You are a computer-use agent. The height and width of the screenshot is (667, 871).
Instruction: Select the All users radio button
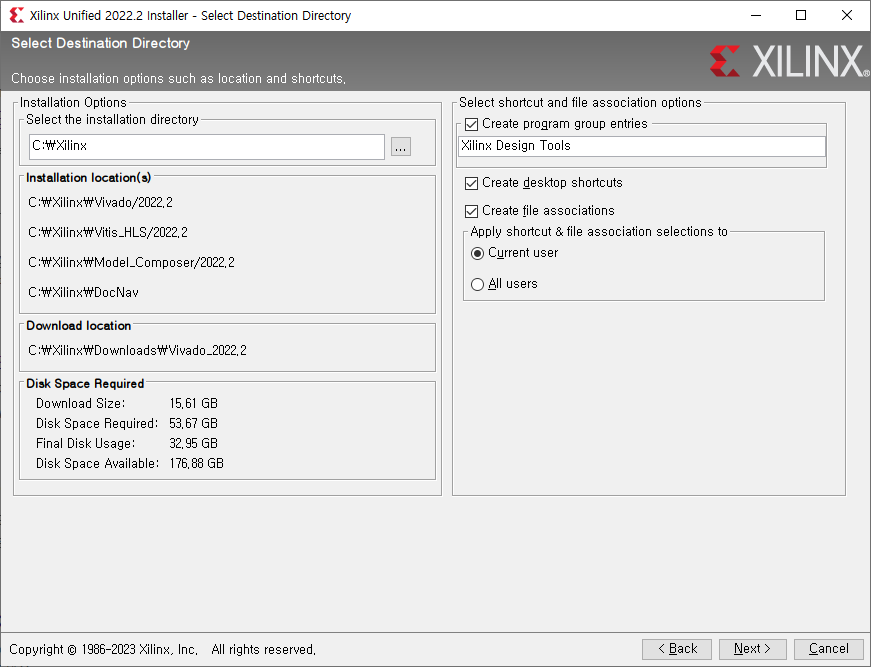click(477, 284)
